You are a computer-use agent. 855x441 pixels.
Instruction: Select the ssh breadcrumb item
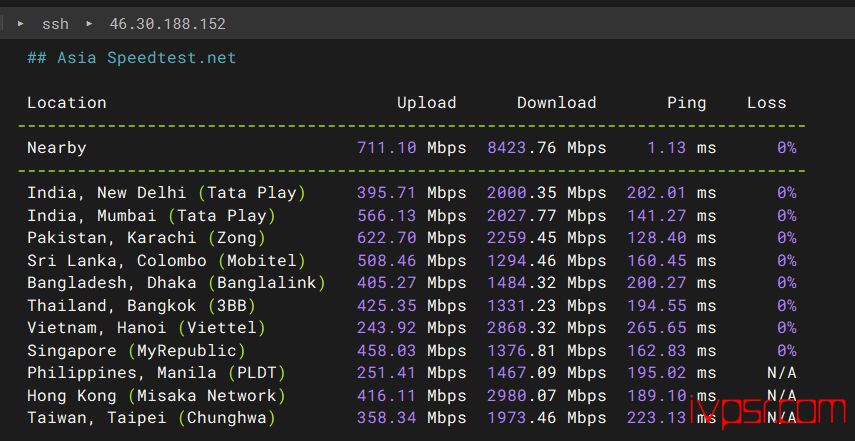55,24
